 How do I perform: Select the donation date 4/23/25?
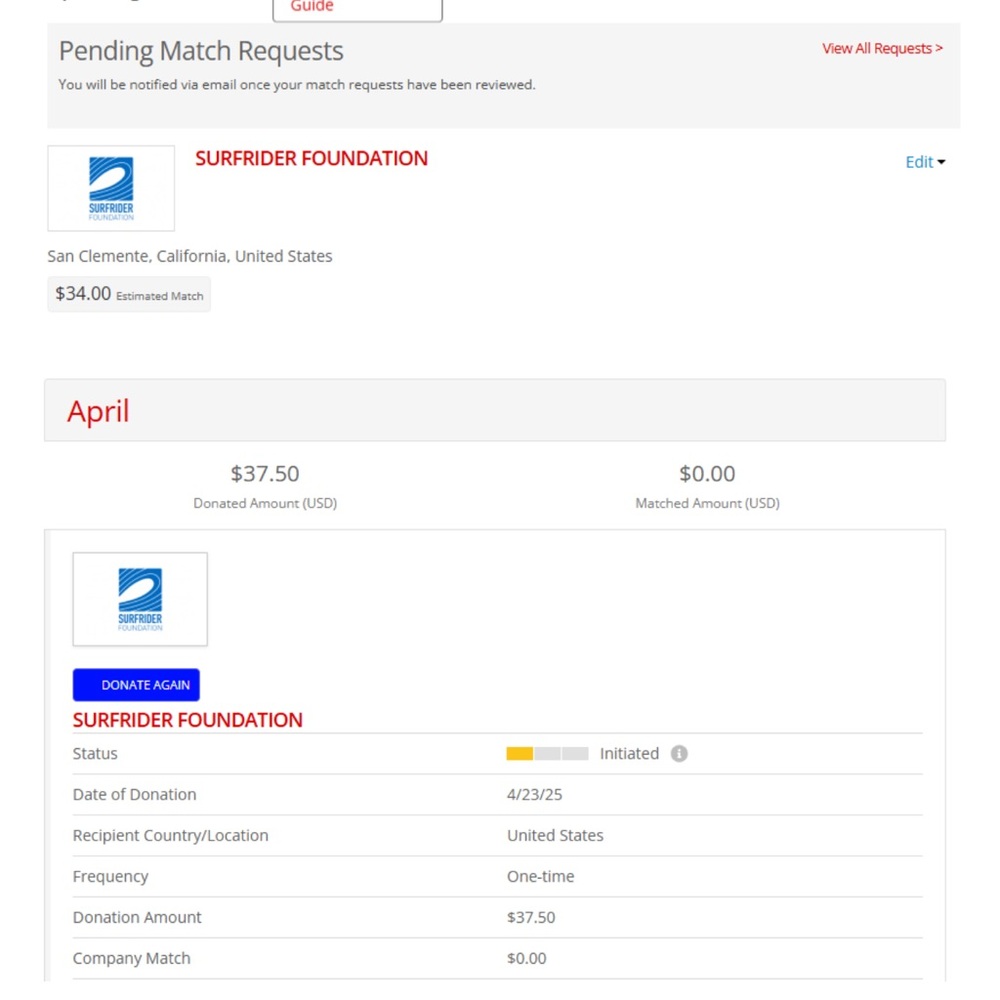(x=534, y=795)
